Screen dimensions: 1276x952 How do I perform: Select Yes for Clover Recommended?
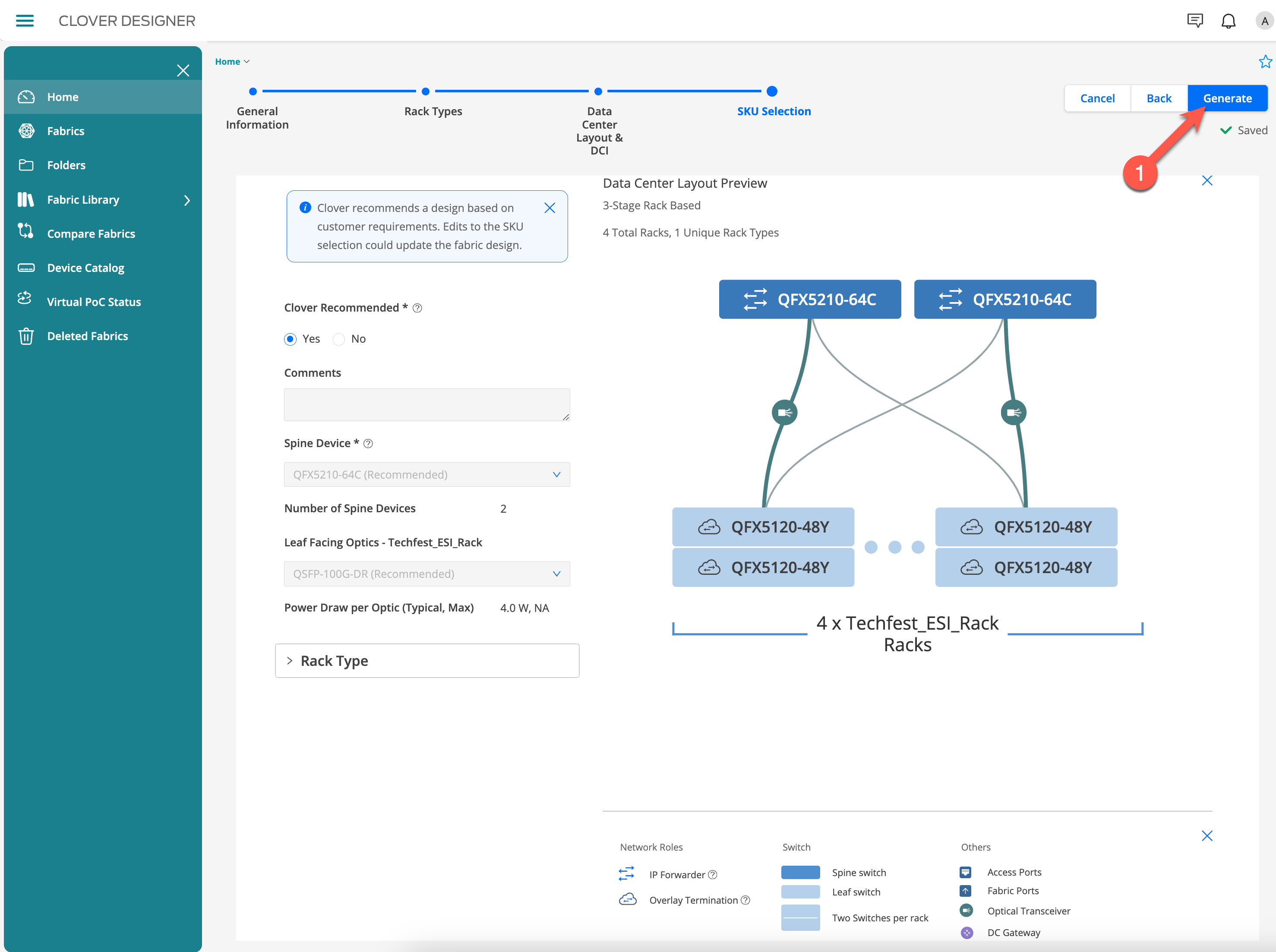coord(291,339)
